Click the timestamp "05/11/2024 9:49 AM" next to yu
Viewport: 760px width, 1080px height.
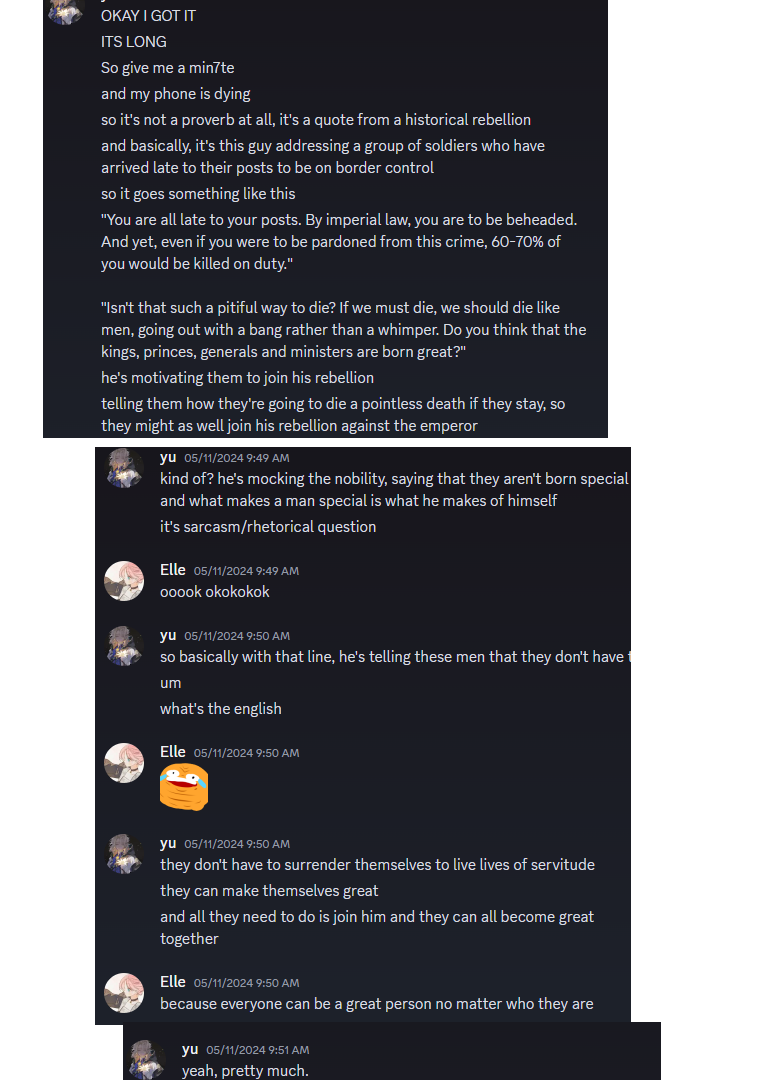click(x=236, y=458)
